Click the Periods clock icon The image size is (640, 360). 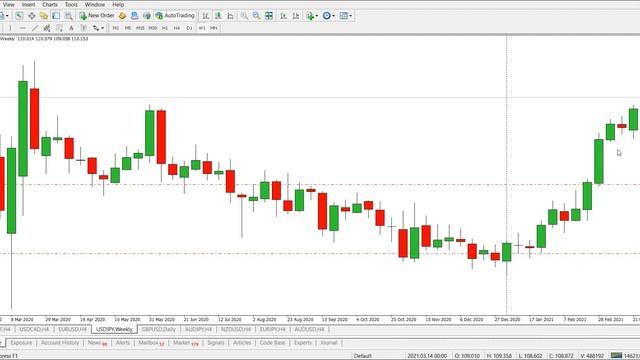click(x=327, y=16)
